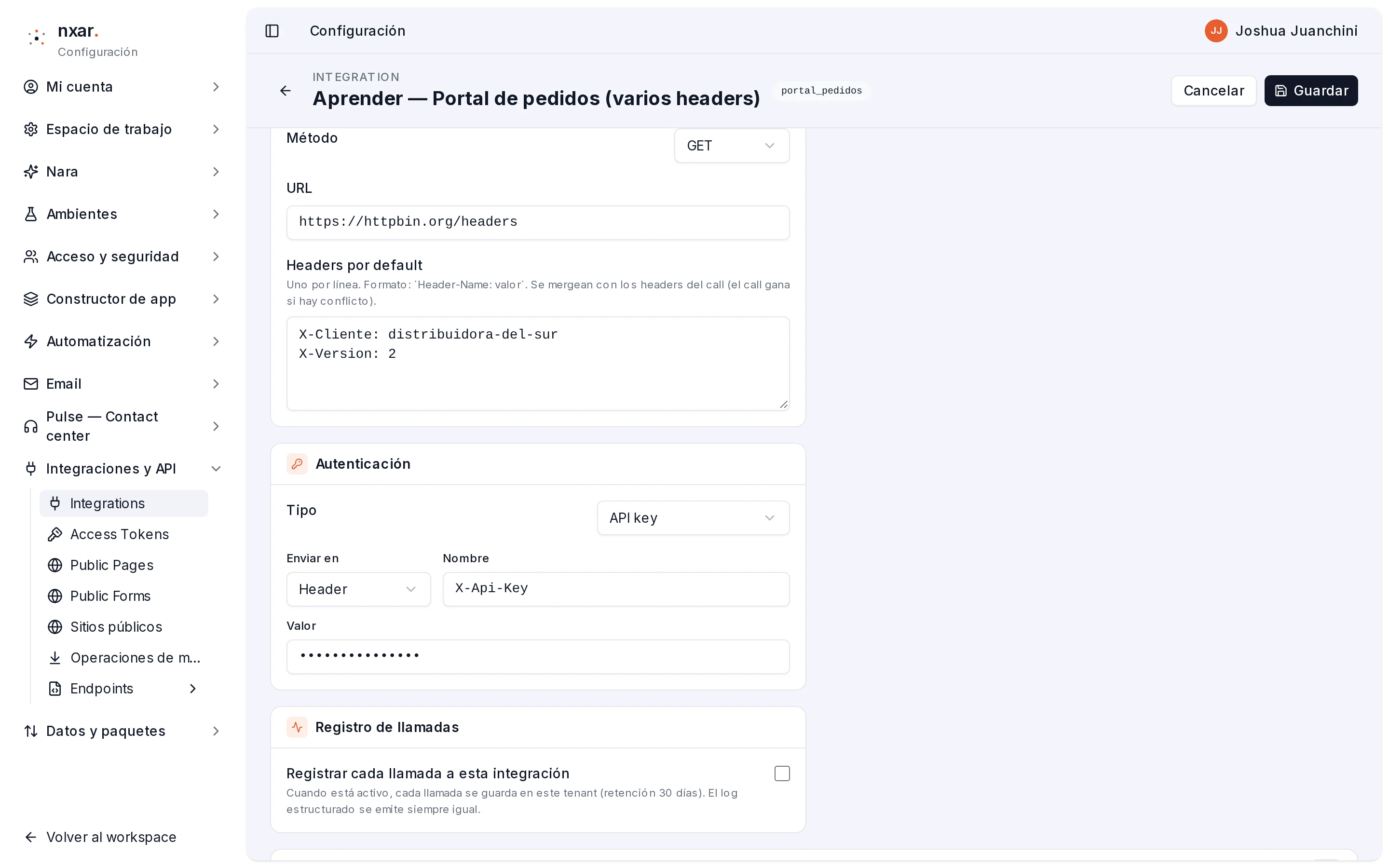Open the Método GET dropdown
Screen dimensions: 1389x868
pos(731,146)
